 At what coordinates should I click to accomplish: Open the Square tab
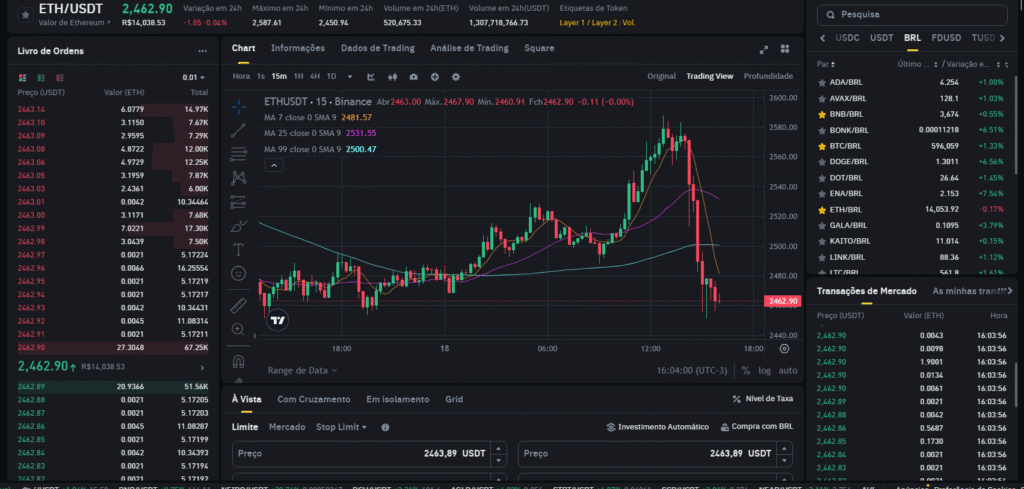coord(539,48)
